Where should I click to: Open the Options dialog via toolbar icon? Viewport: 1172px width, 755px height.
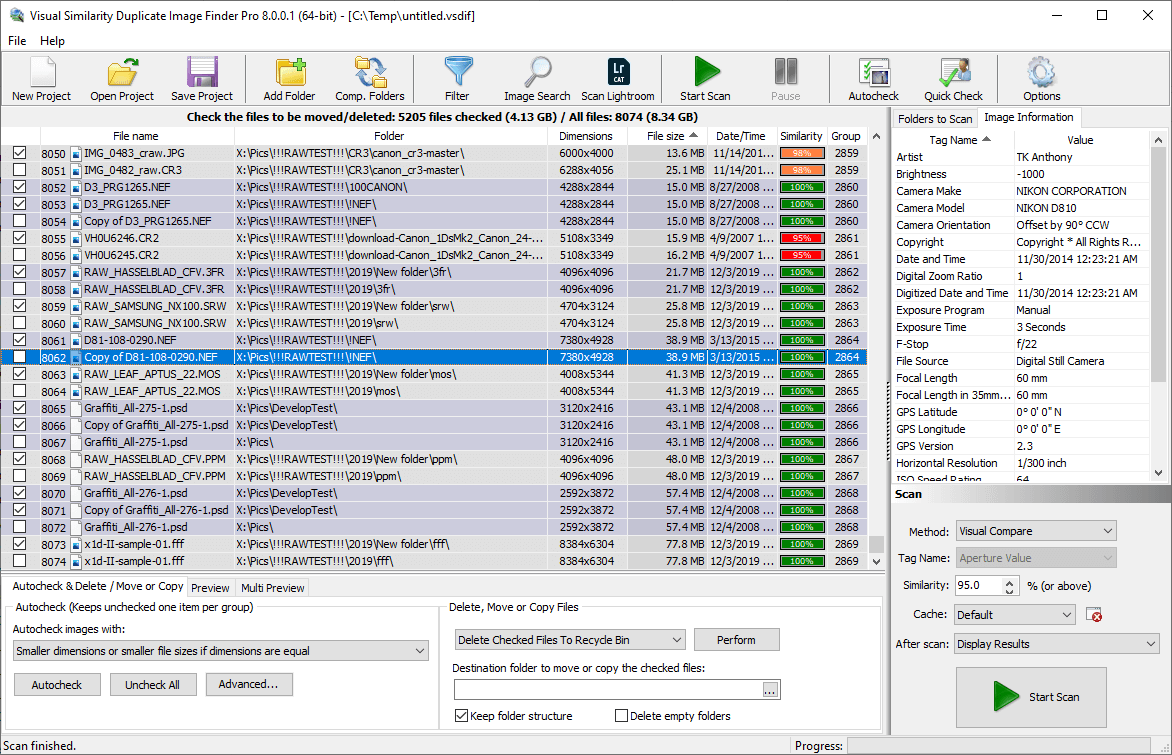tap(1040, 78)
